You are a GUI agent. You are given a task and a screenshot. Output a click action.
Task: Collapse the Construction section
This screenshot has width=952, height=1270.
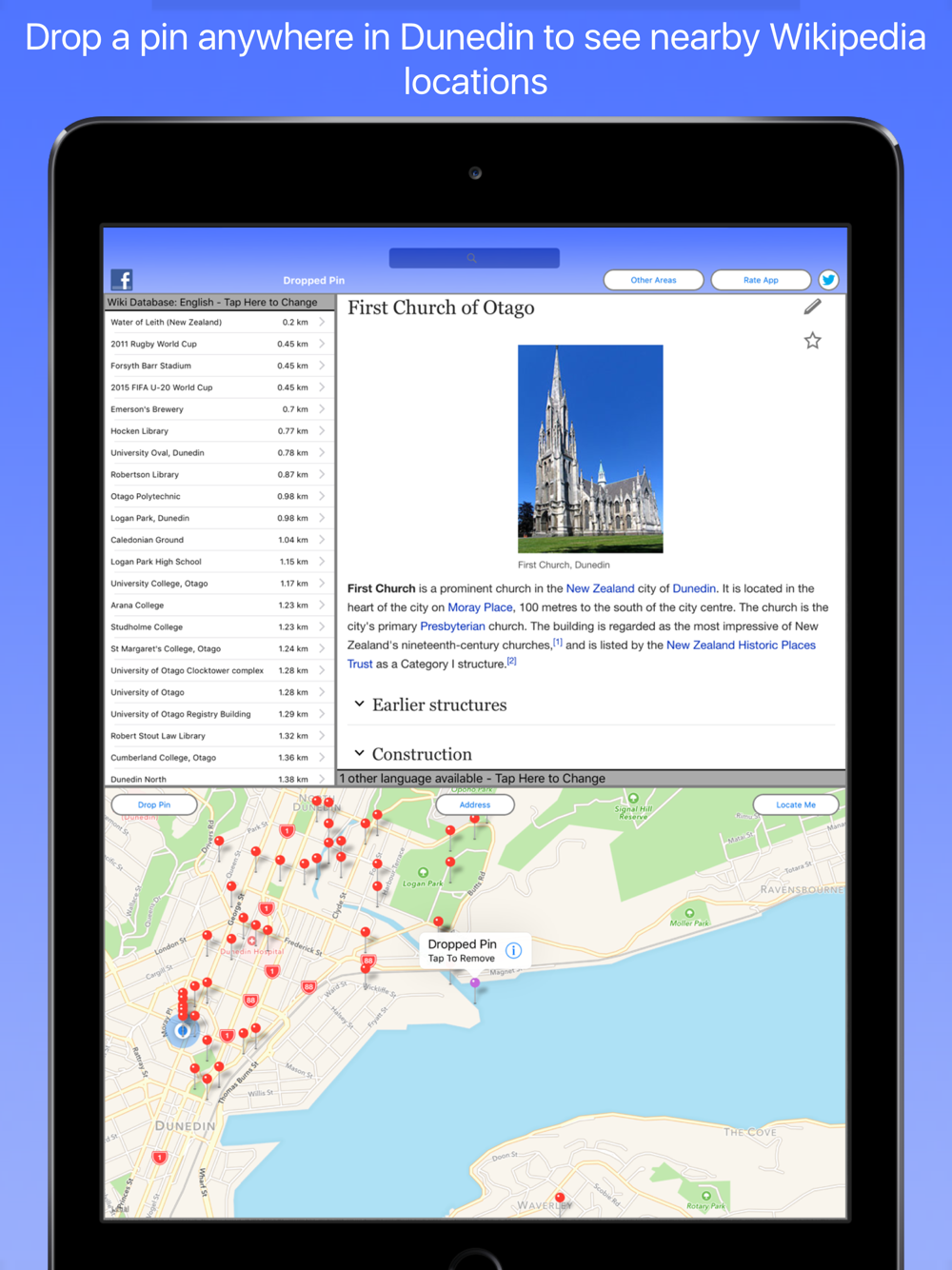pos(359,754)
